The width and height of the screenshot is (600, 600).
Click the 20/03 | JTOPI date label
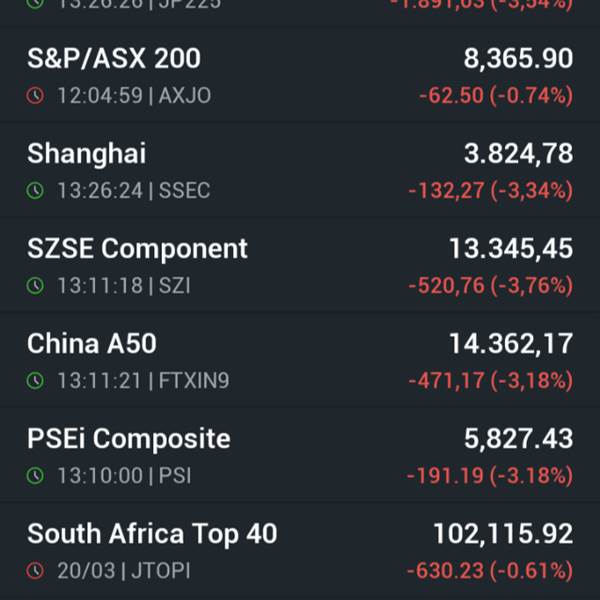(x=123, y=571)
